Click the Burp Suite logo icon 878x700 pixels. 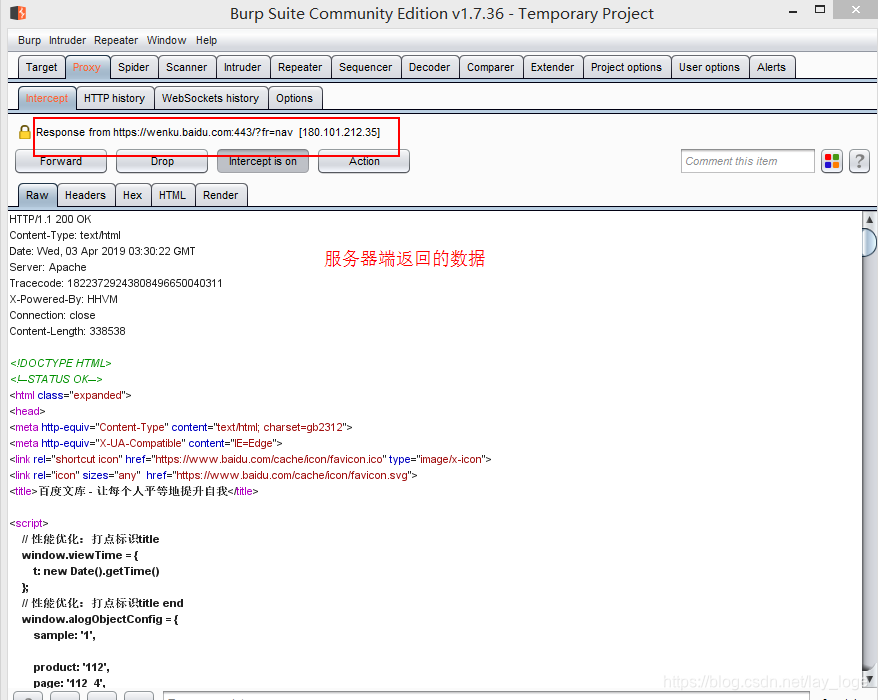(18, 12)
